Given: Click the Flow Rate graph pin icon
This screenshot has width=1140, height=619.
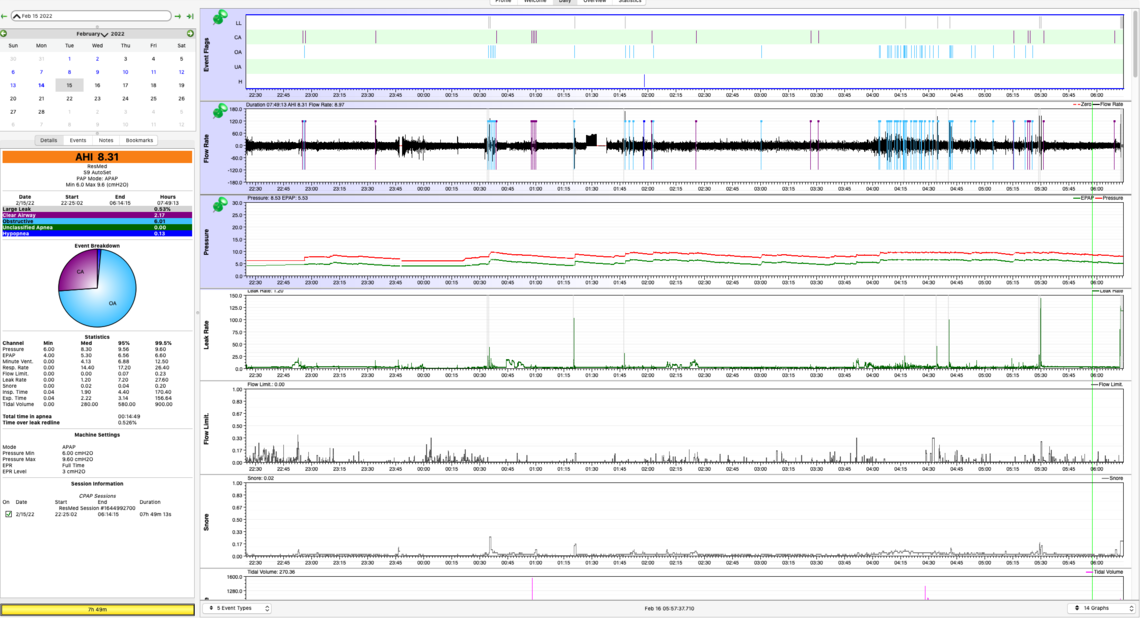Looking at the screenshot, I should point(219,111).
